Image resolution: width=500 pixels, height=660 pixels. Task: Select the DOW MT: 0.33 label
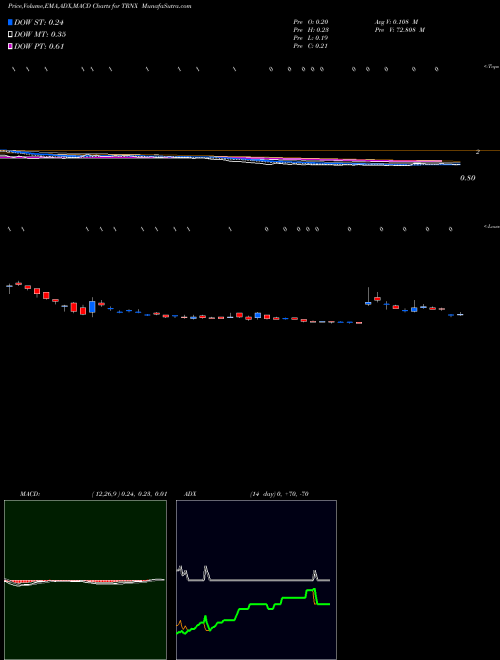(40, 35)
